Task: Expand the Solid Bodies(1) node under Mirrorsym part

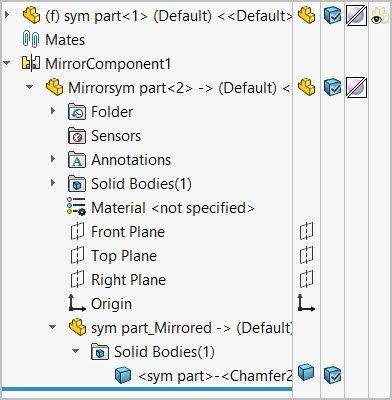Action: pos(53,182)
